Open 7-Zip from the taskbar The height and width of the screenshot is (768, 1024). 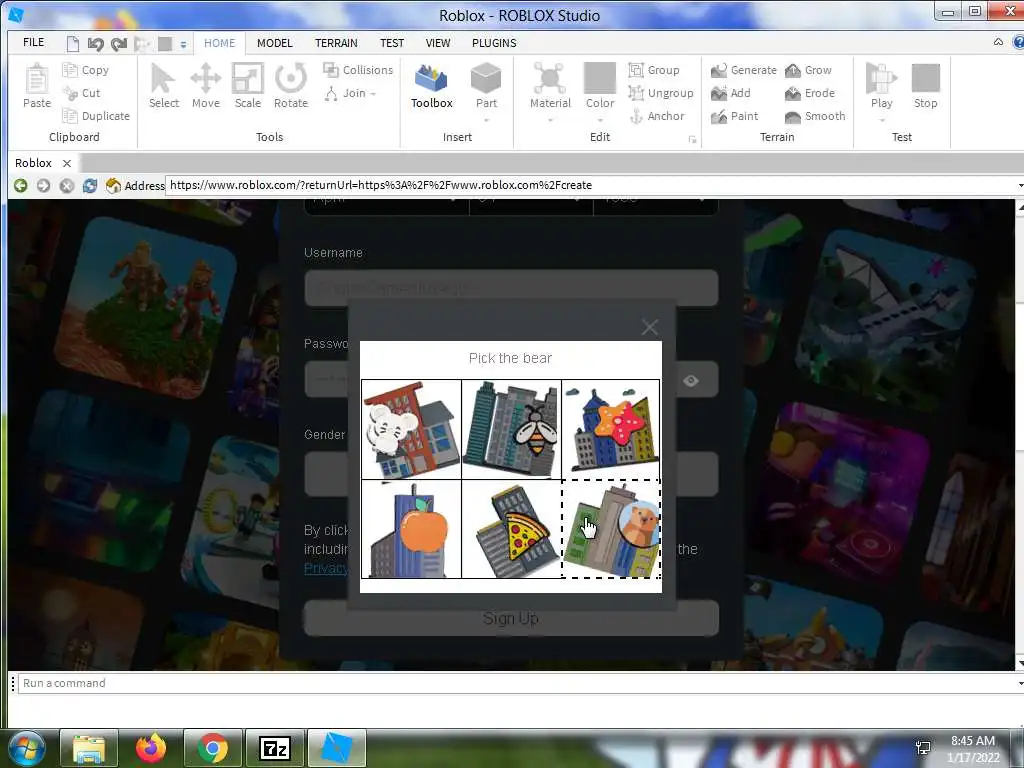tap(274, 748)
